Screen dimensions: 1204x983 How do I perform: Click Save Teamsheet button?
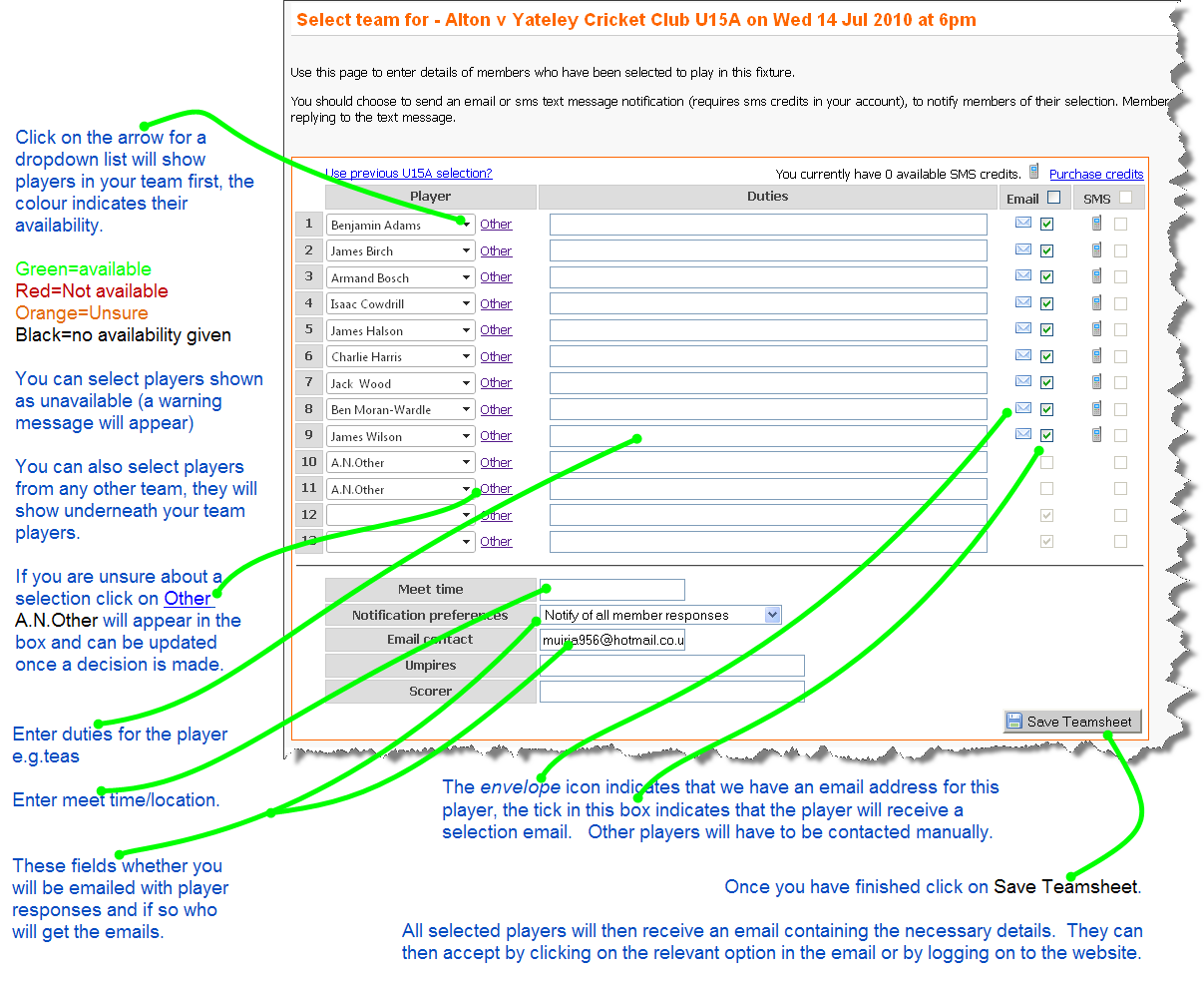[1071, 722]
